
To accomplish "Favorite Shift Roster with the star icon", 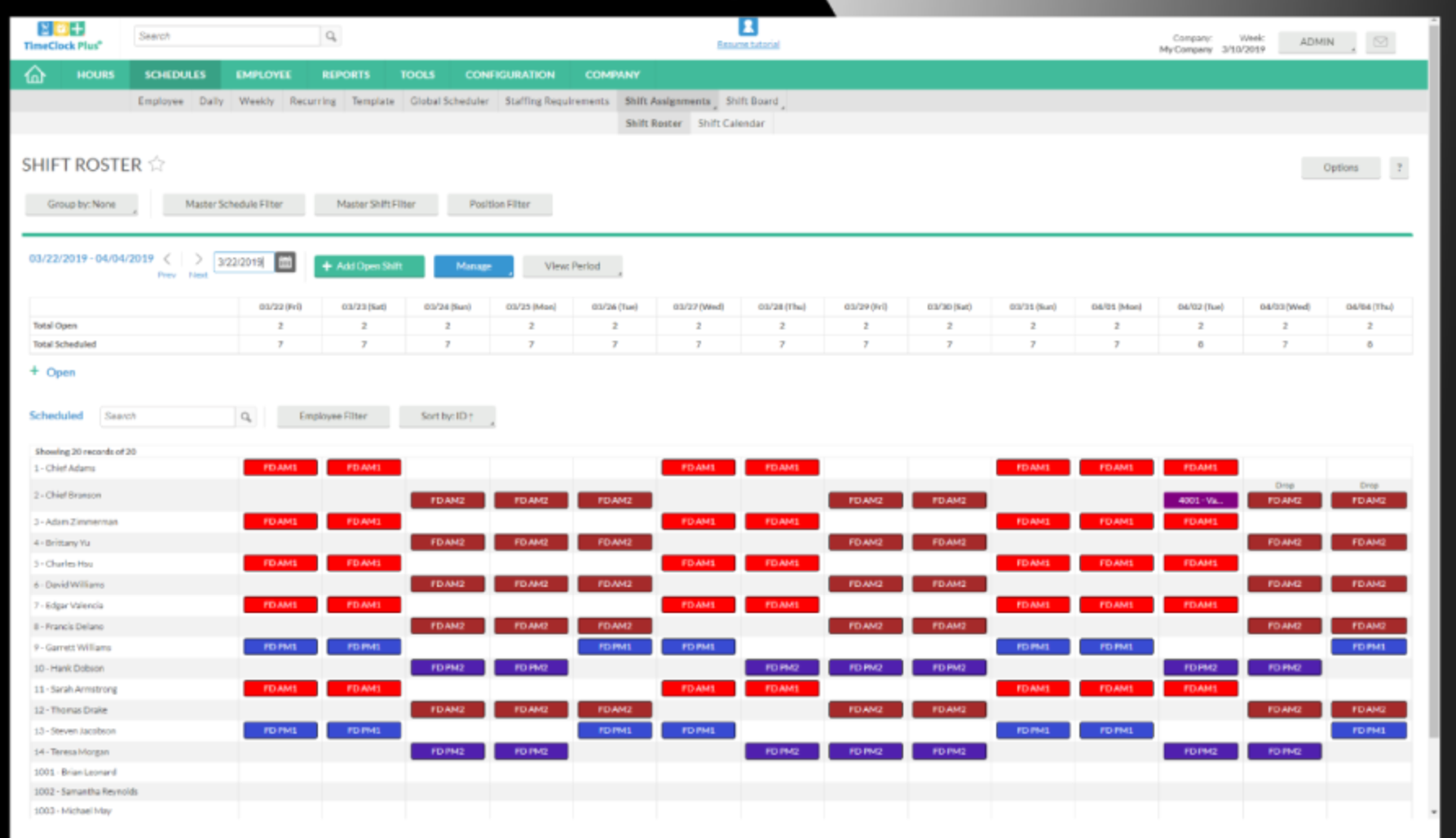I will tap(157, 164).
